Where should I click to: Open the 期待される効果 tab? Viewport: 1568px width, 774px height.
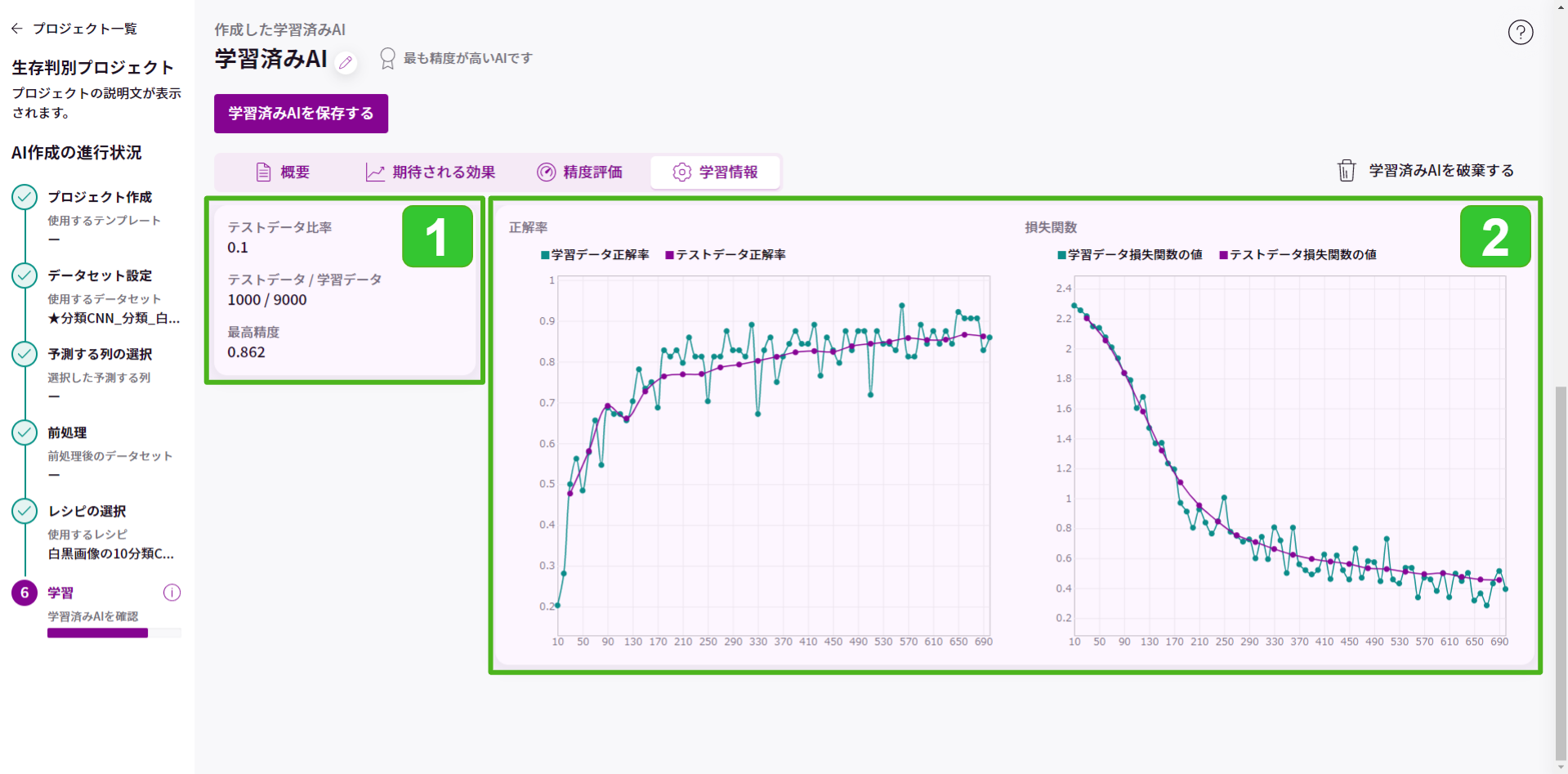pyautogui.click(x=431, y=172)
